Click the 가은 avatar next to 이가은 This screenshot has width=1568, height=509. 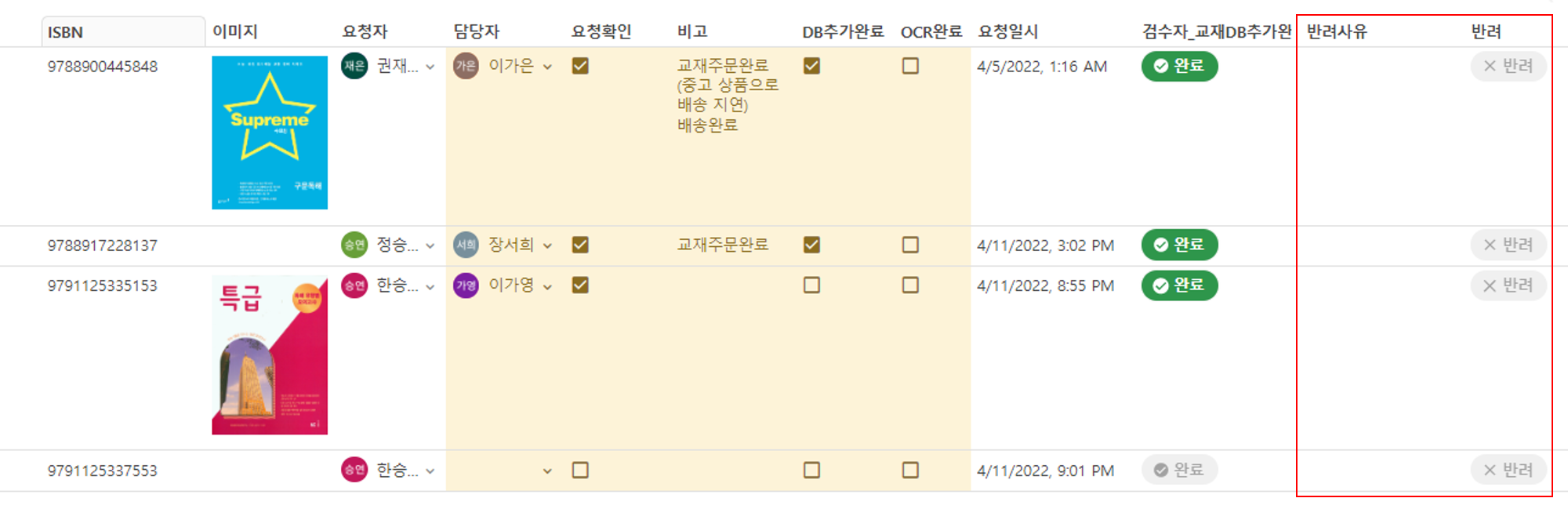466,67
